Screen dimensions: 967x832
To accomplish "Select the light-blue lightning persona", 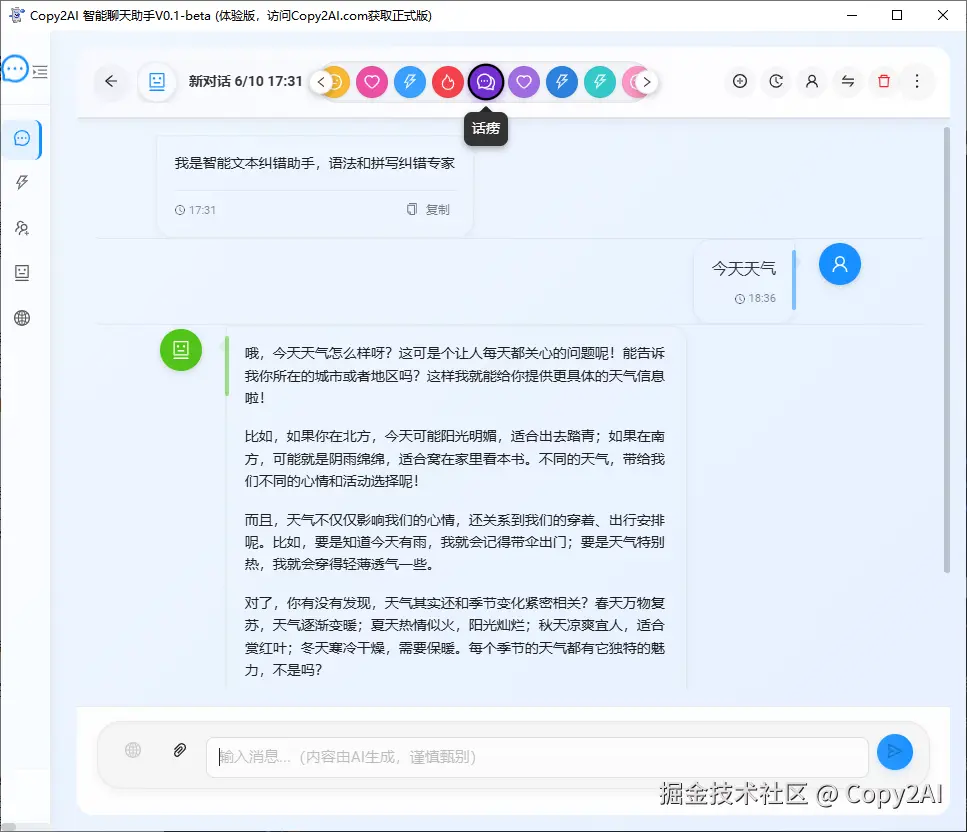I will click(x=410, y=82).
